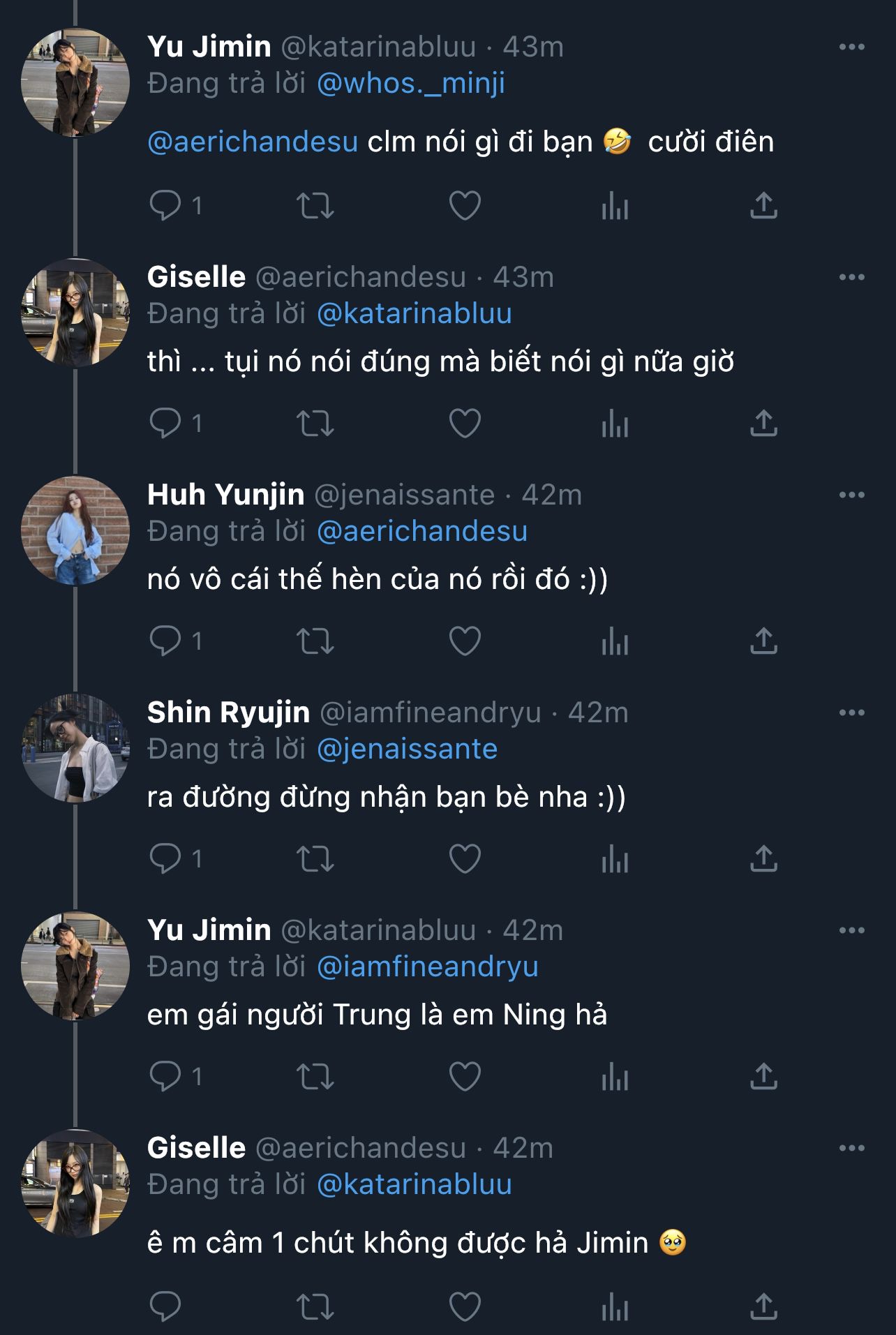Screen dimensions: 896x1335
Task: Open @aerichandesu mention in Yu Jimin's tweet
Action: 253,142
